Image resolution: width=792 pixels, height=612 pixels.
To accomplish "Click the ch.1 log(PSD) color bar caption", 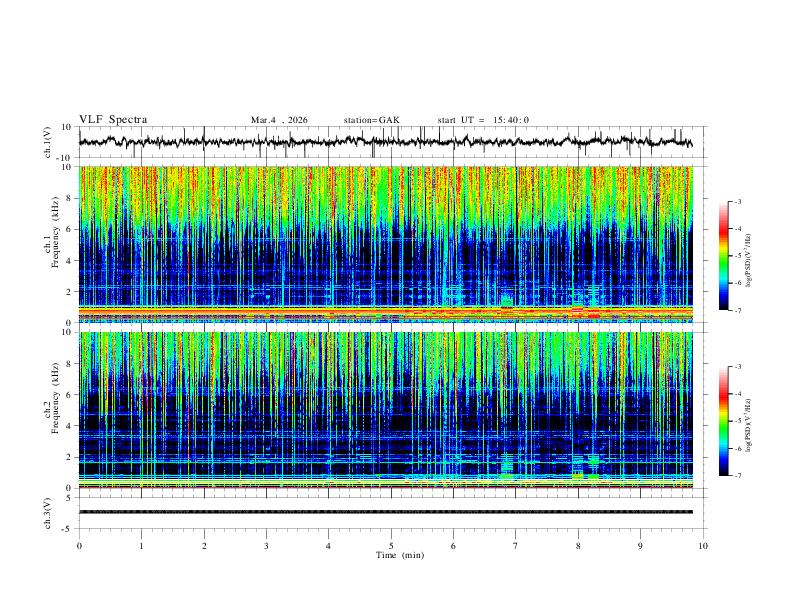I will click(749, 261).
